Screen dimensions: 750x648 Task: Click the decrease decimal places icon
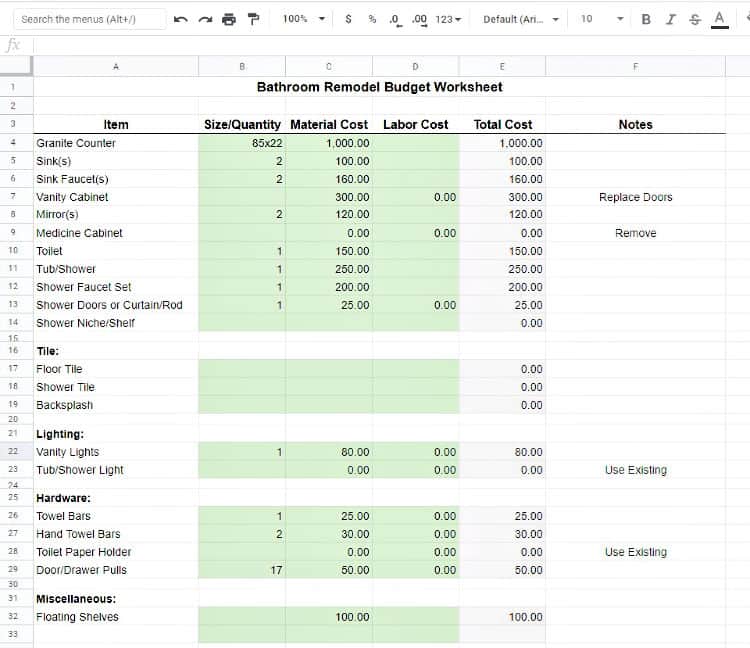pos(395,19)
